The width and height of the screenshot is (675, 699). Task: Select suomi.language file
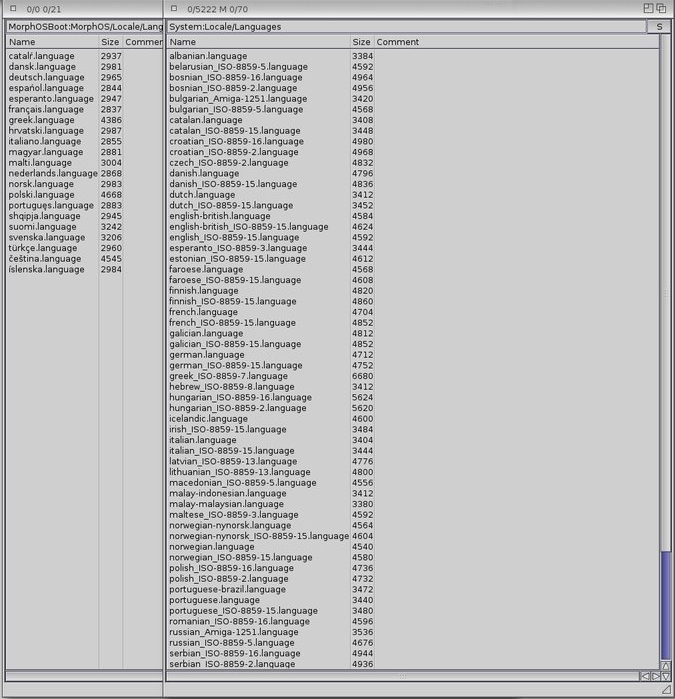click(x=42, y=227)
